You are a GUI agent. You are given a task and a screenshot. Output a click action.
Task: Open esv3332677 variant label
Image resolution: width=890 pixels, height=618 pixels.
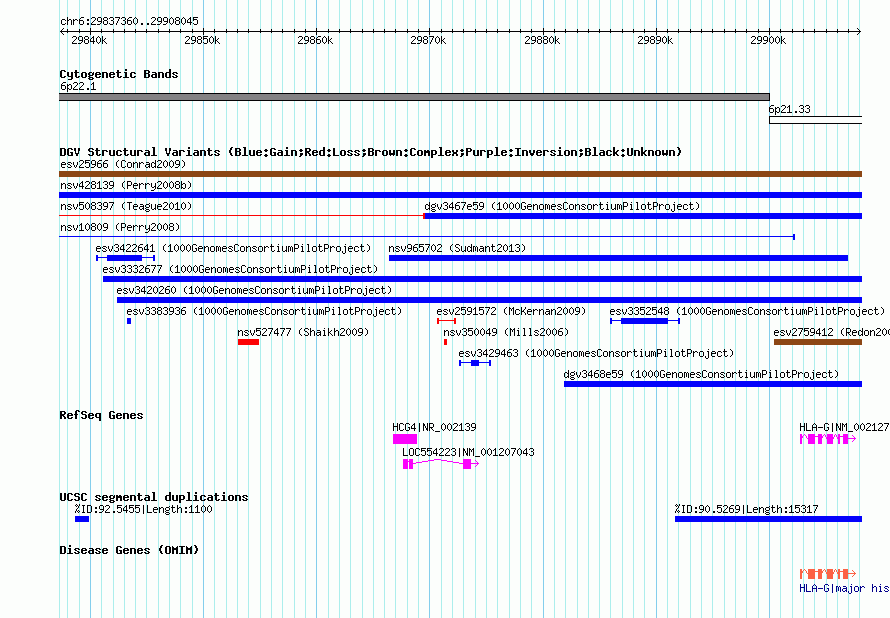coord(240,269)
